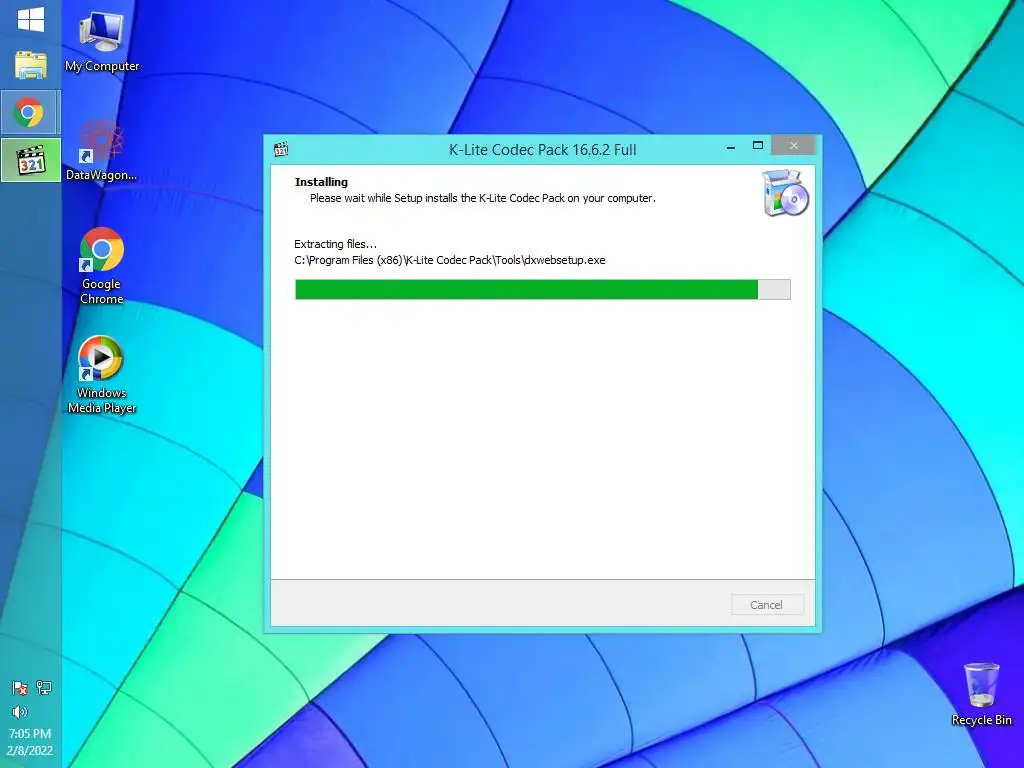Select the DataWagon desktop shortcut
Image resolution: width=1024 pixels, height=768 pixels.
[x=102, y=151]
